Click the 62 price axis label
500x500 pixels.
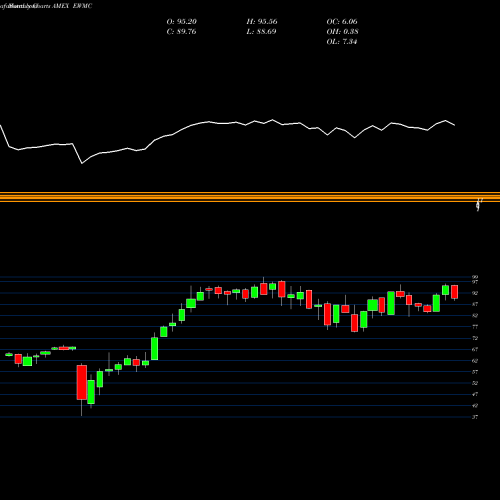(475, 361)
